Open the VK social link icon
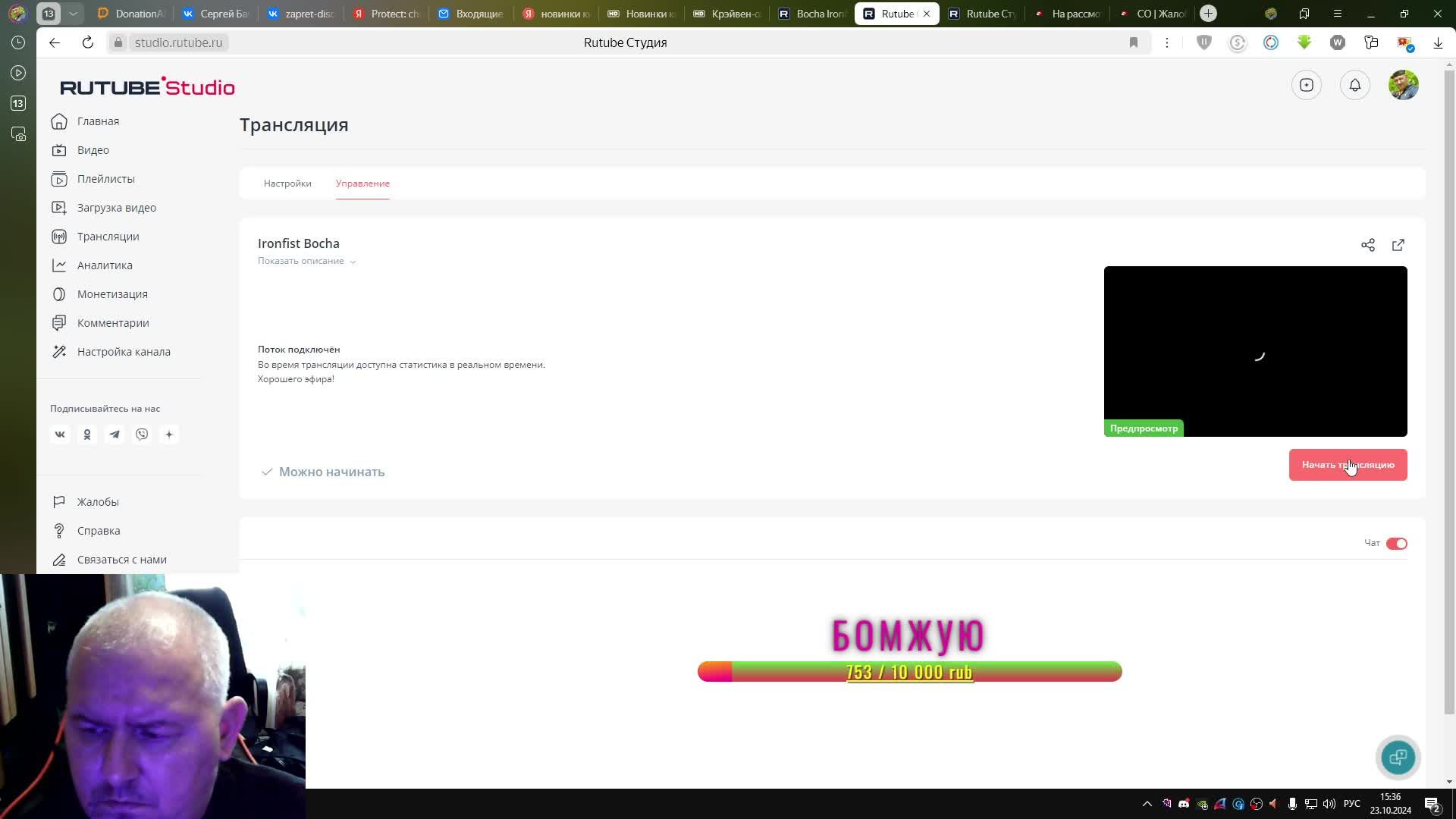Viewport: 1456px width, 819px height. click(x=60, y=435)
